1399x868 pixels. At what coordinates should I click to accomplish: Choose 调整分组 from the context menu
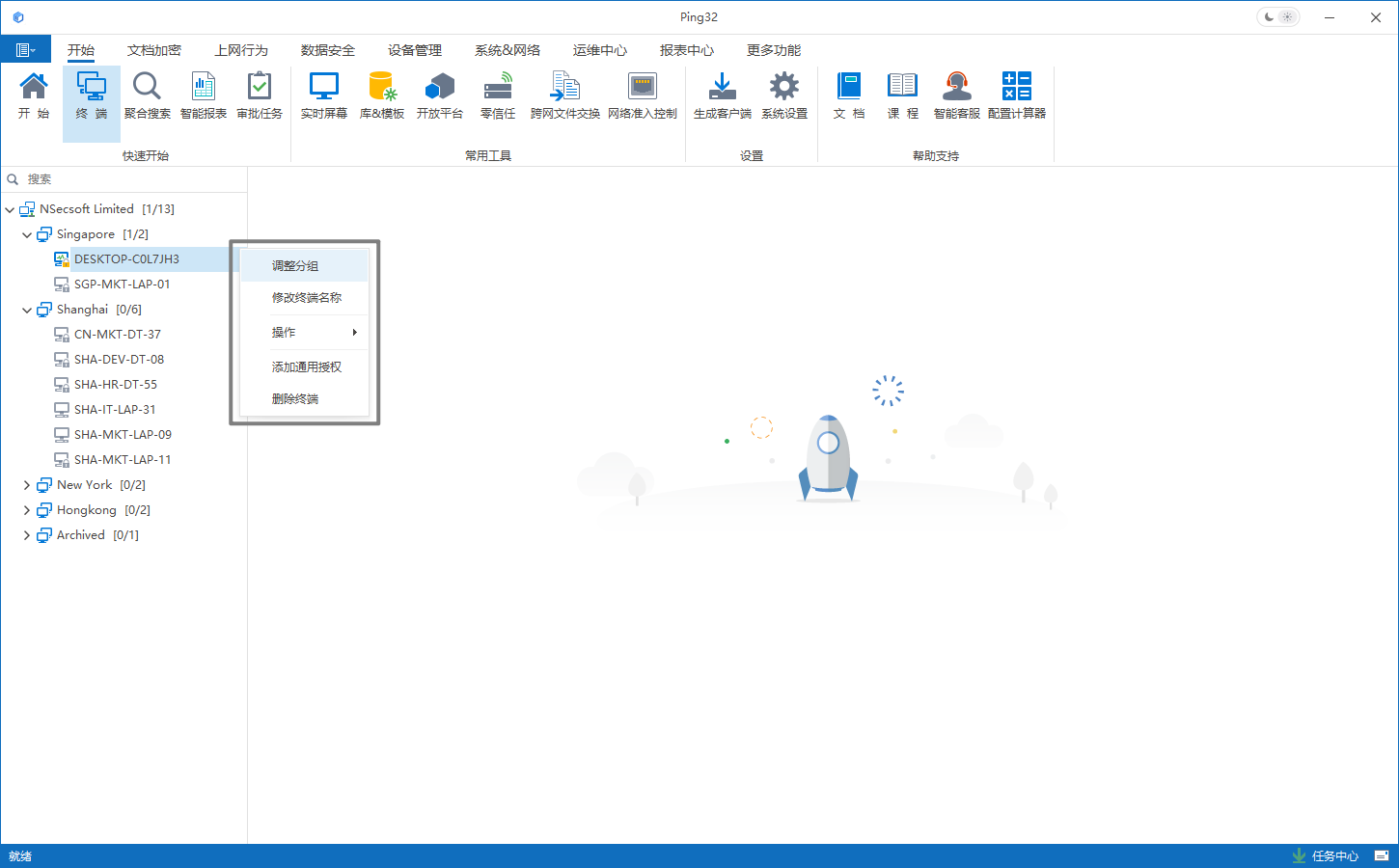point(304,265)
